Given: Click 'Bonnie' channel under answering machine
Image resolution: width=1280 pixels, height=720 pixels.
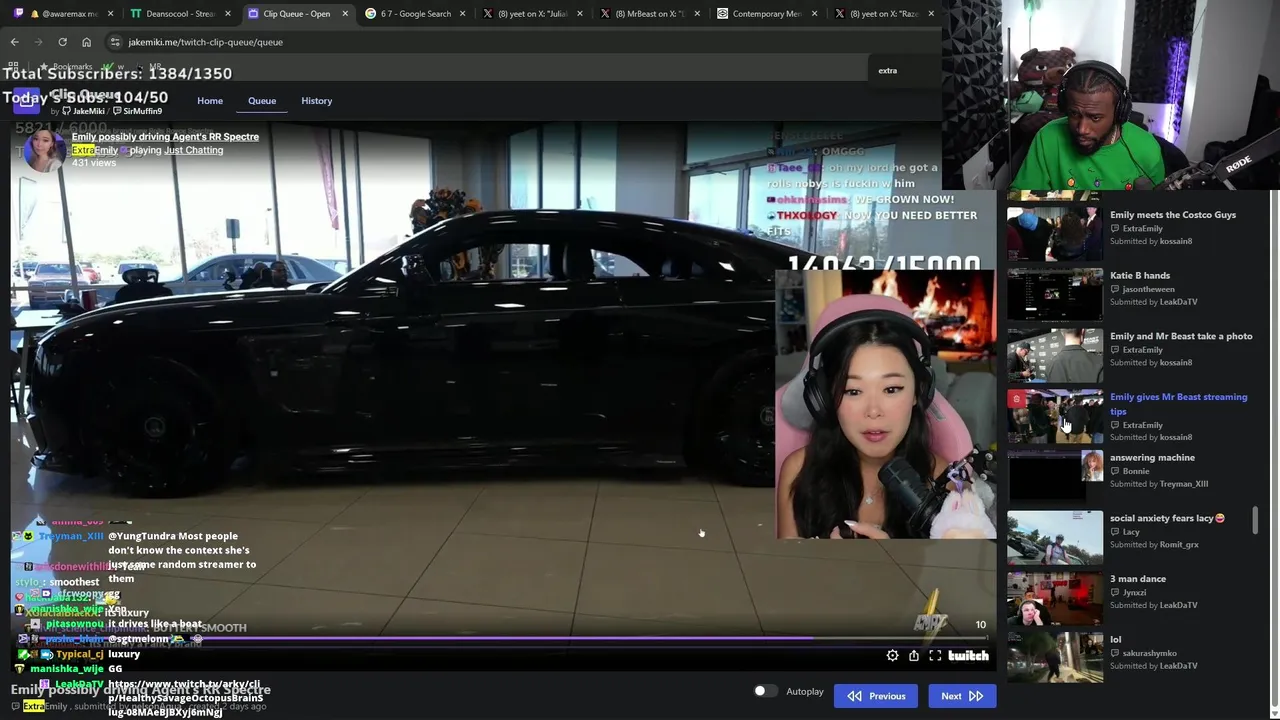Looking at the screenshot, I should coord(1136,471).
